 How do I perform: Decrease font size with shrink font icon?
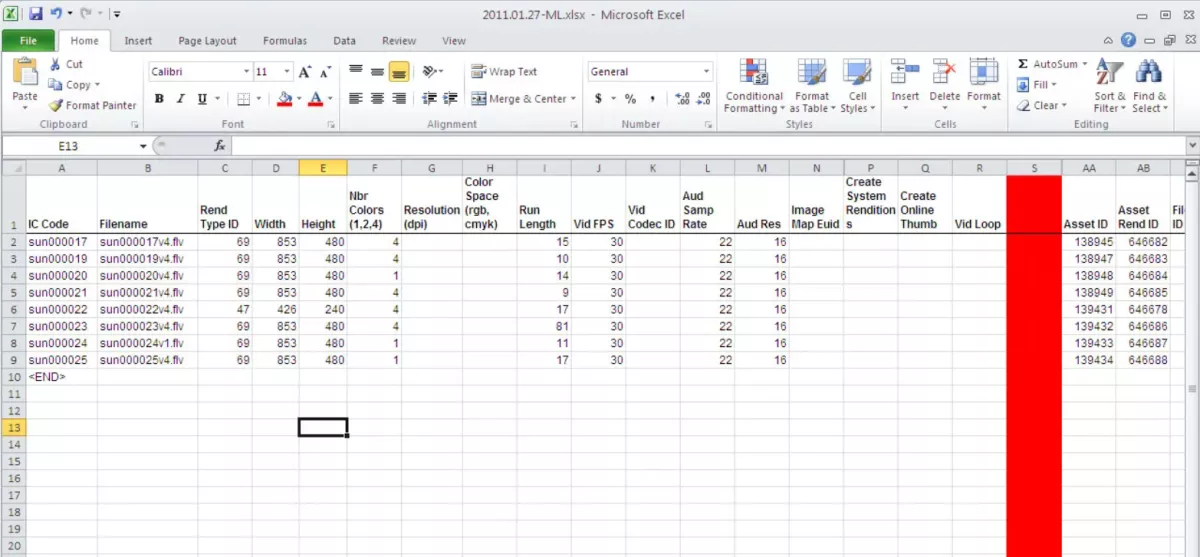324,72
